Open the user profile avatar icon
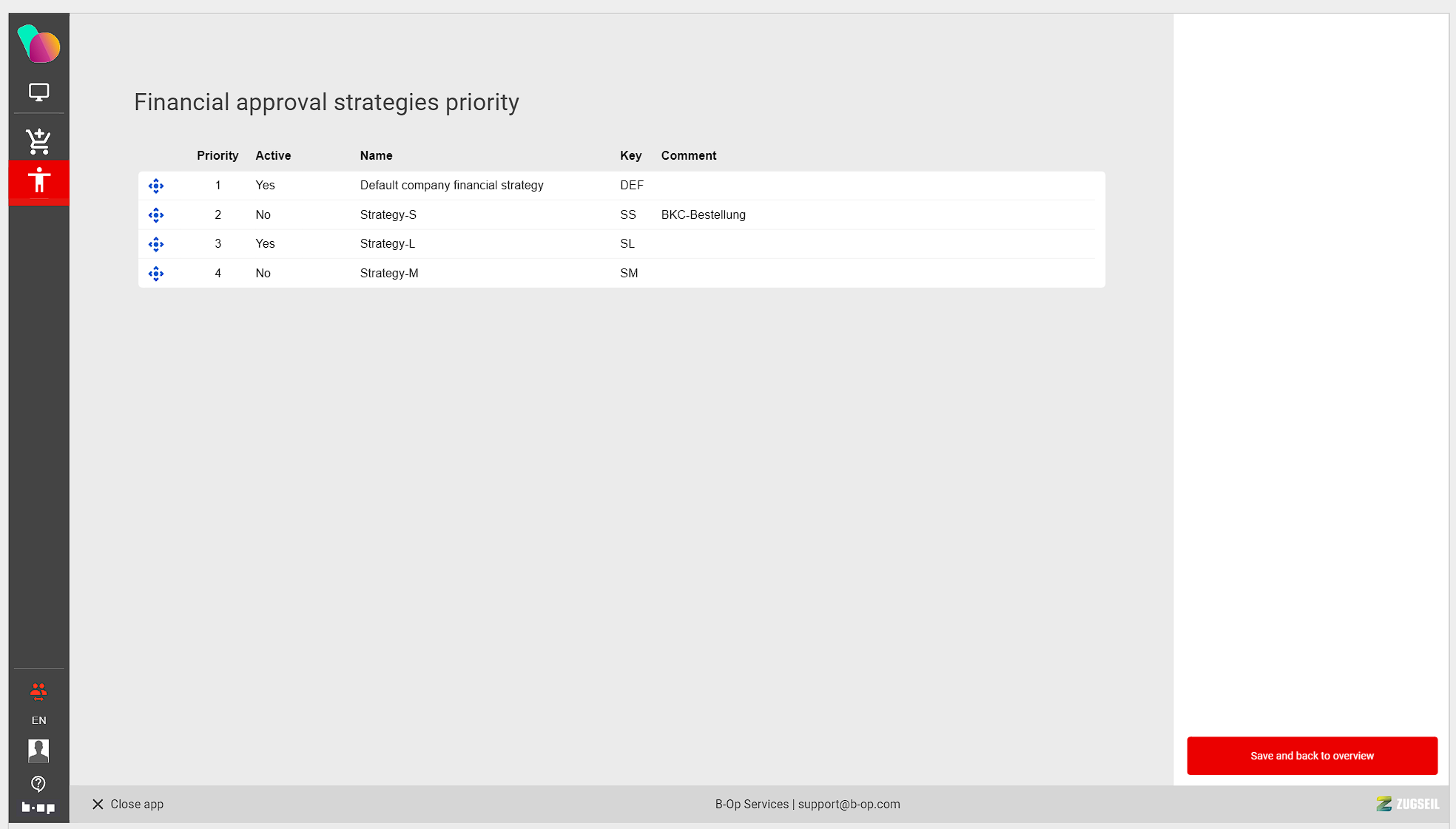 click(x=38, y=751)
